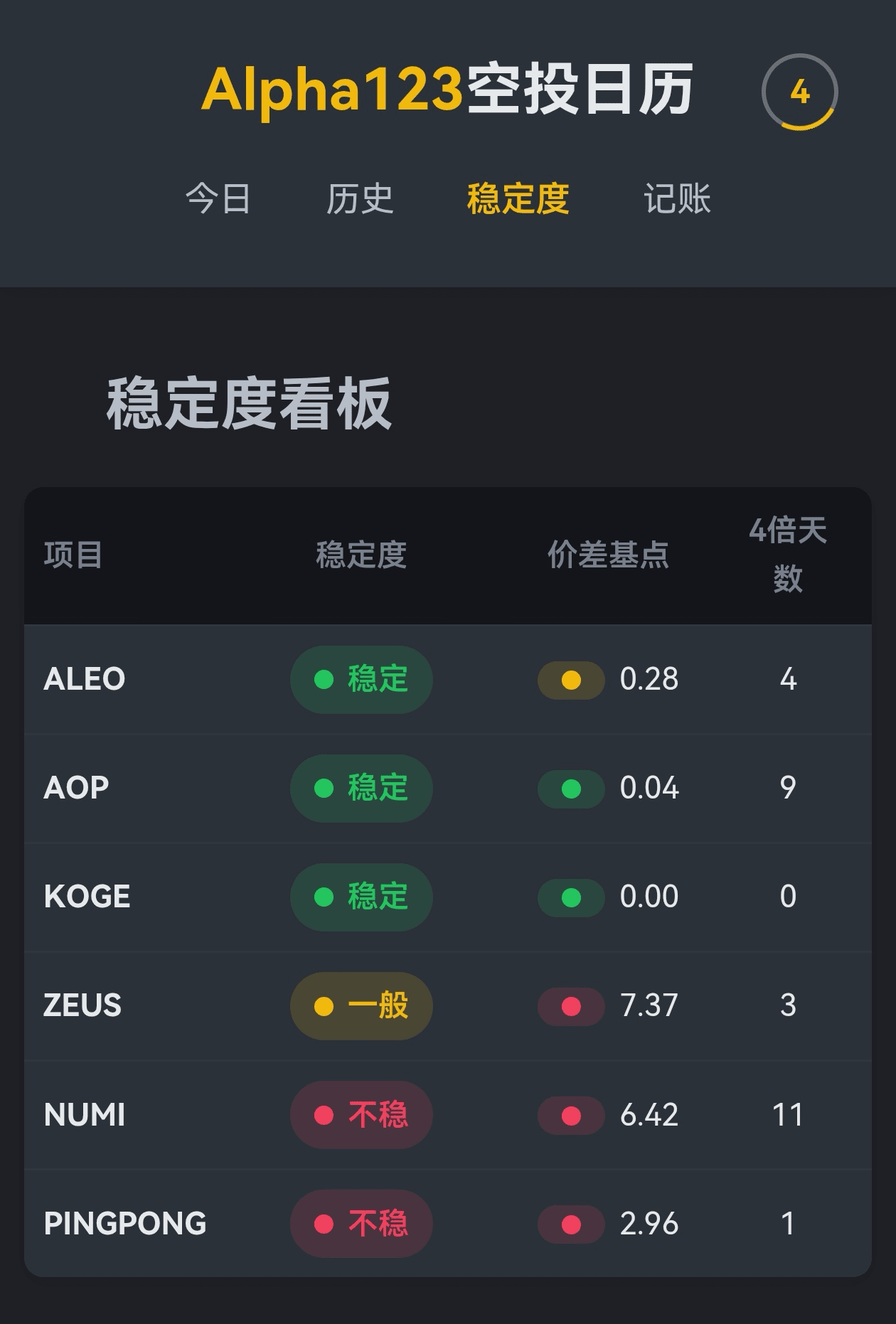Sort by the 价差基点 column header
Viewport: 896px width, 1324px height.
pos(608,555)
